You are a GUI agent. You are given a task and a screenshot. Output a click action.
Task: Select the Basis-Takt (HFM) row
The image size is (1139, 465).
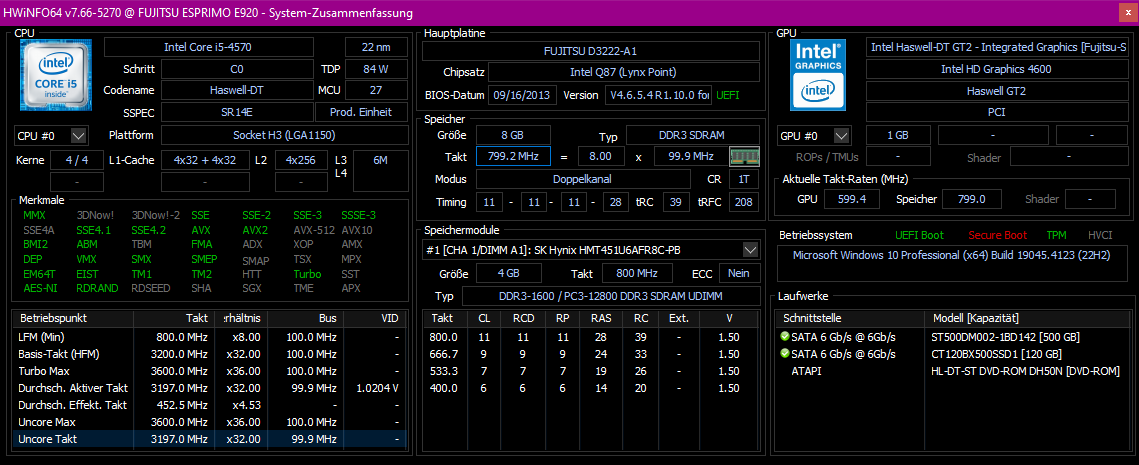tap(209, 354)
